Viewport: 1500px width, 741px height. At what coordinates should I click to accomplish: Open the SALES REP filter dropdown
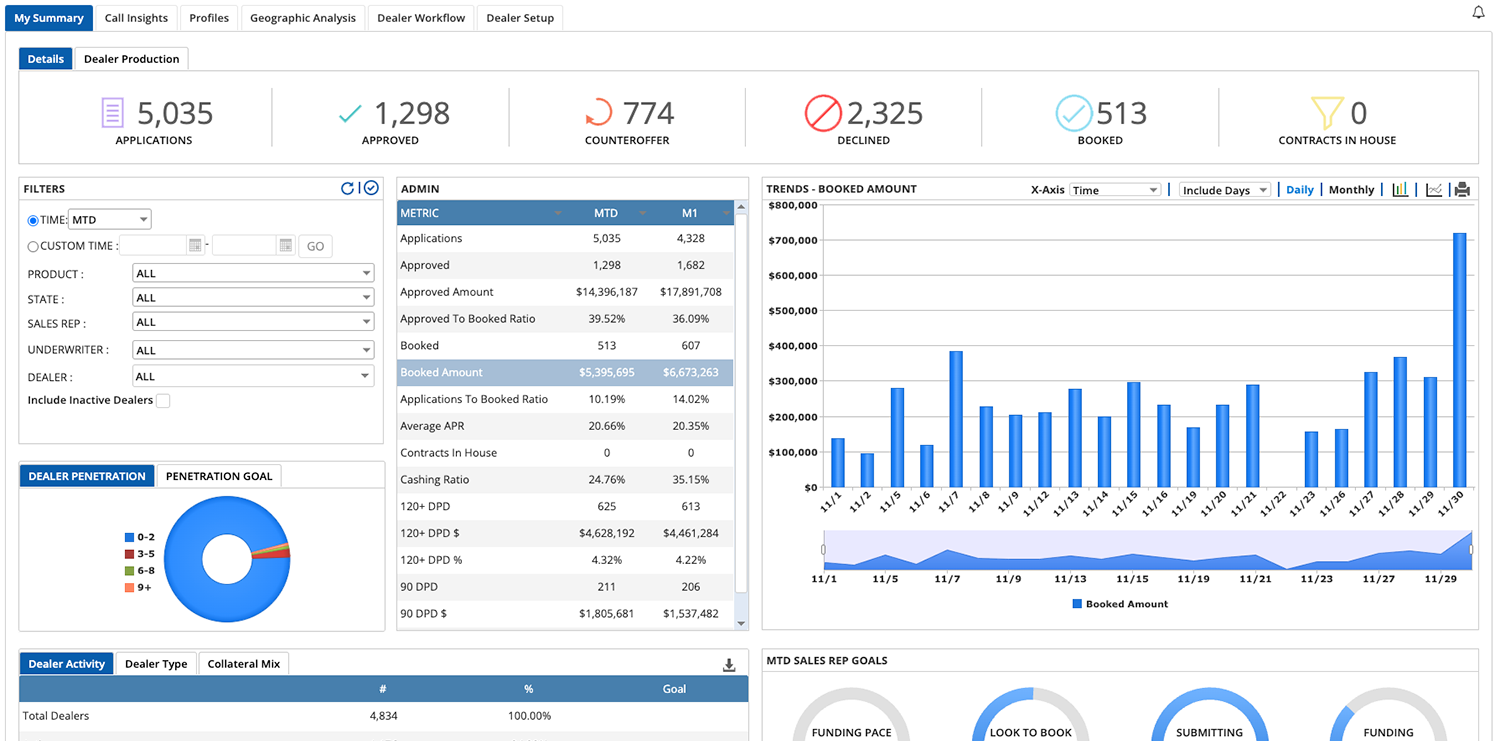[x=253, y=322]
